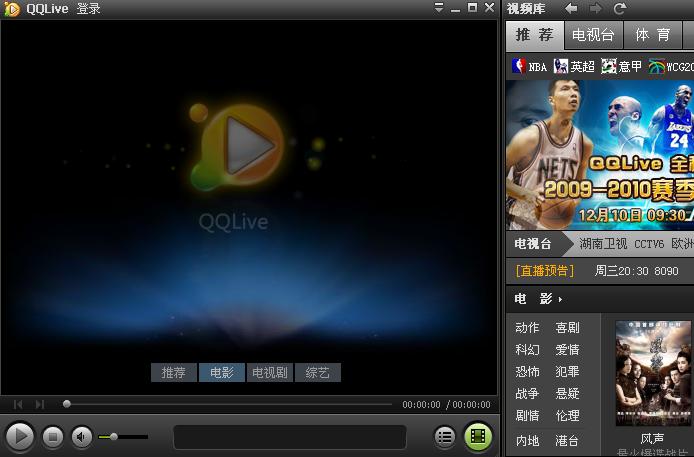This screenshot has height=457, width=694.
Task: Switch to the 电视台 tab
Action: pyautogui.click(x=594, y=35)
